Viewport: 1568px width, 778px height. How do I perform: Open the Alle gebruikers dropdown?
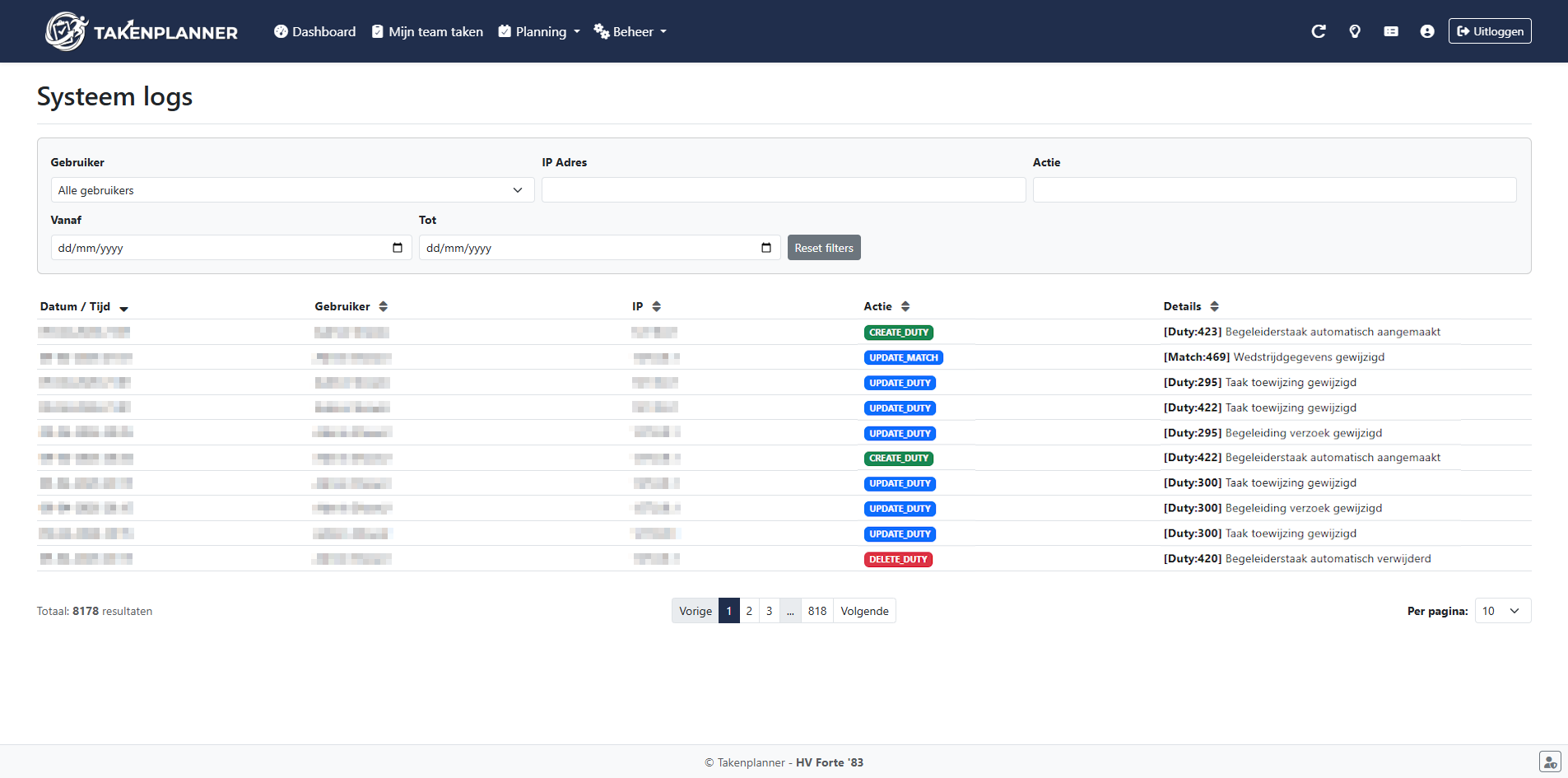click(x=292, y=189)
